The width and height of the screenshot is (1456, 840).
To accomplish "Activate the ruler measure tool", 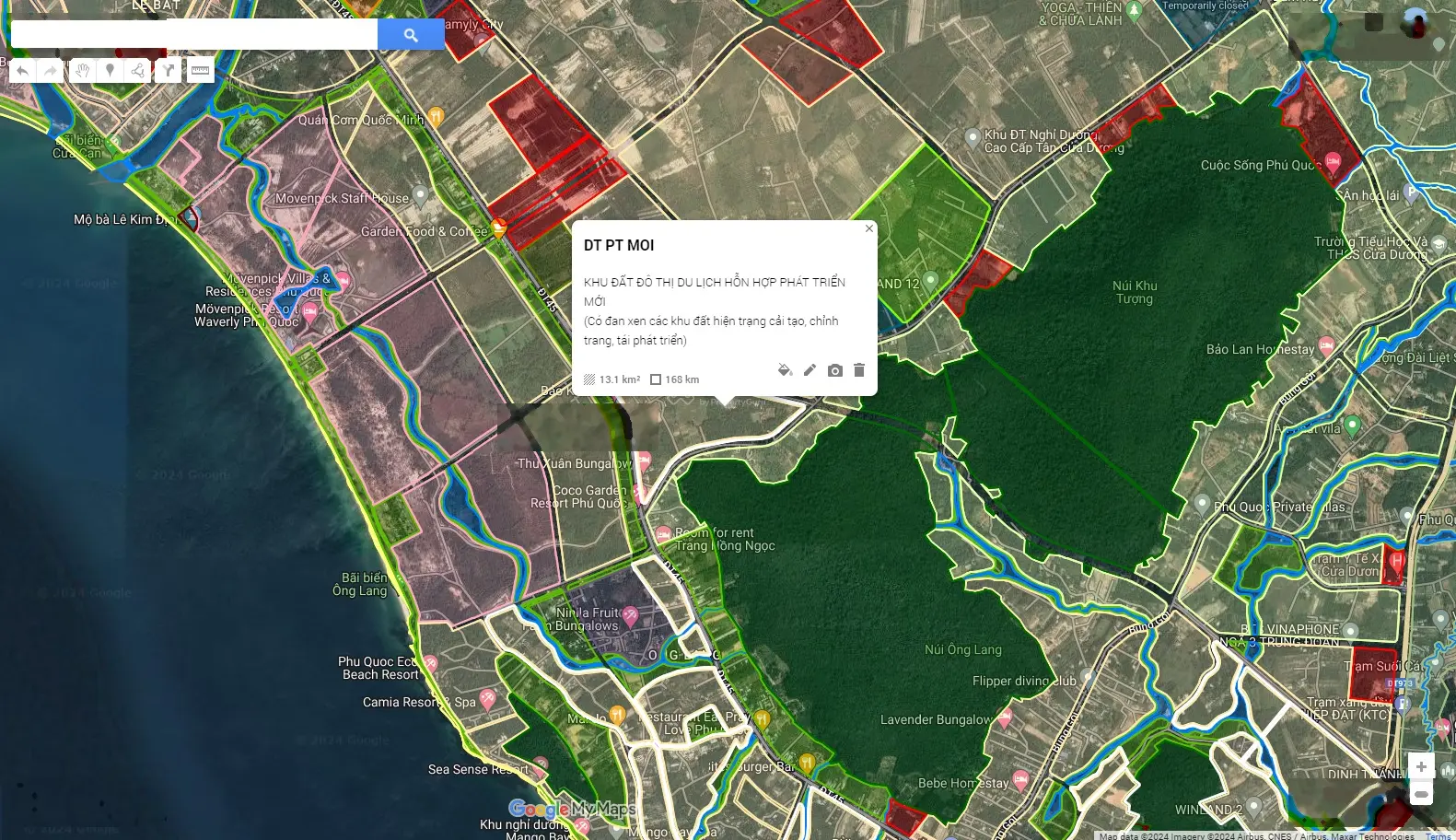I will pos(200,70).
